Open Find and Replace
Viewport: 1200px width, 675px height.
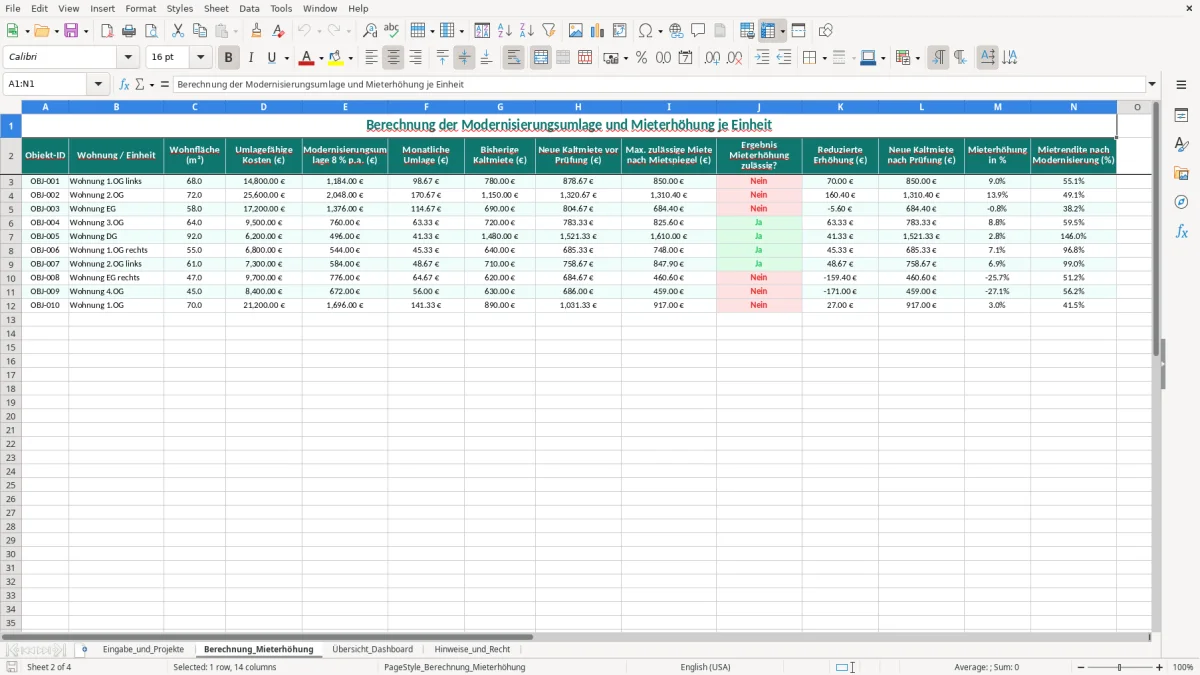pyautogui.click(x=370, y=31)
